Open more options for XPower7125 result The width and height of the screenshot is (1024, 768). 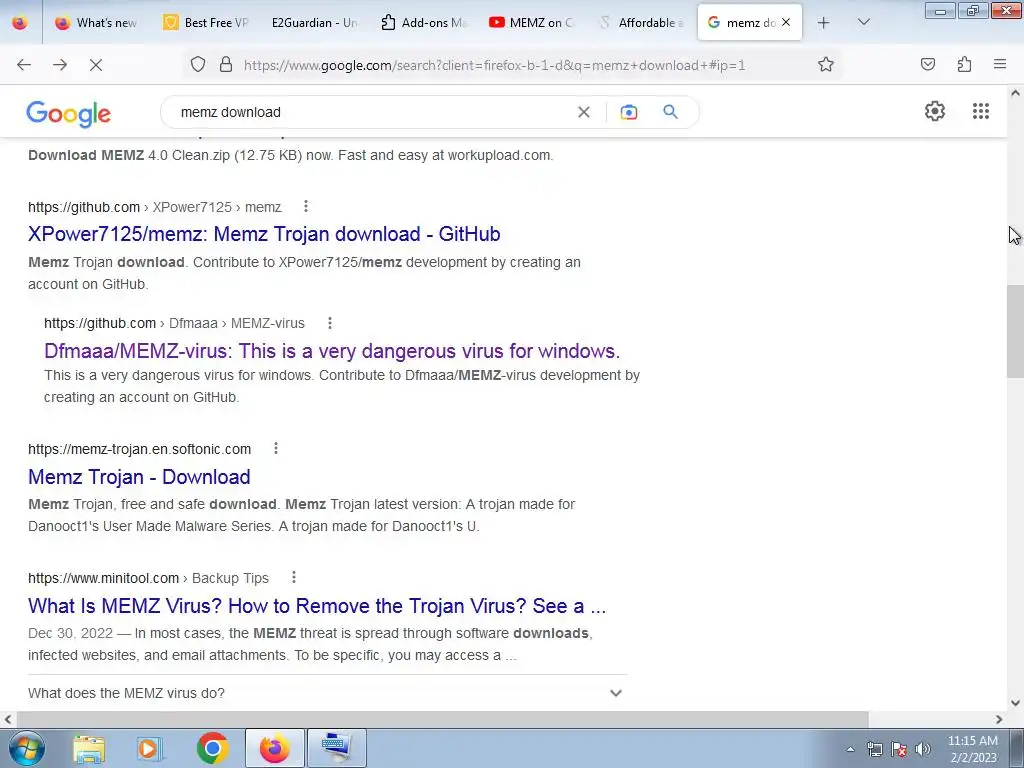click(x=306, y=206)
